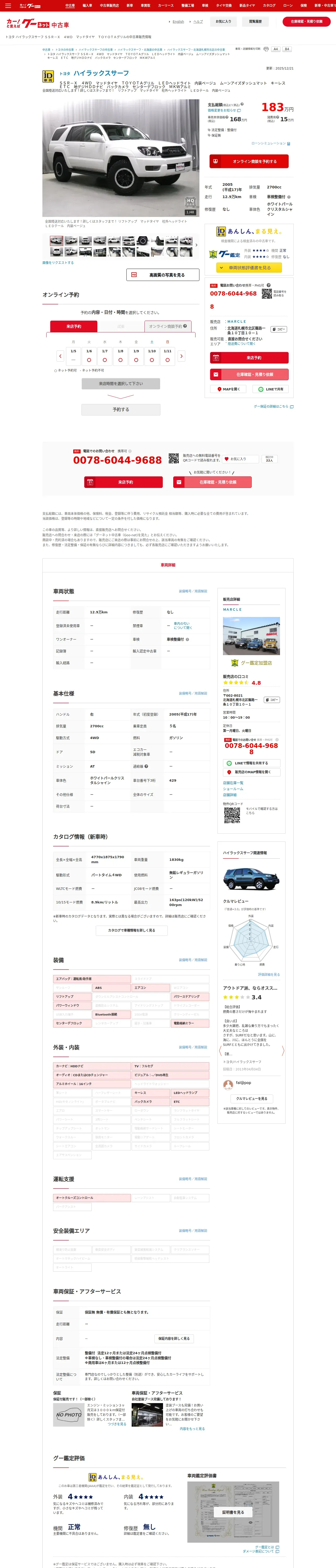Open ローンシミュレーション calculator link
Screen dimensions: 336x1568
click(271, 144)
